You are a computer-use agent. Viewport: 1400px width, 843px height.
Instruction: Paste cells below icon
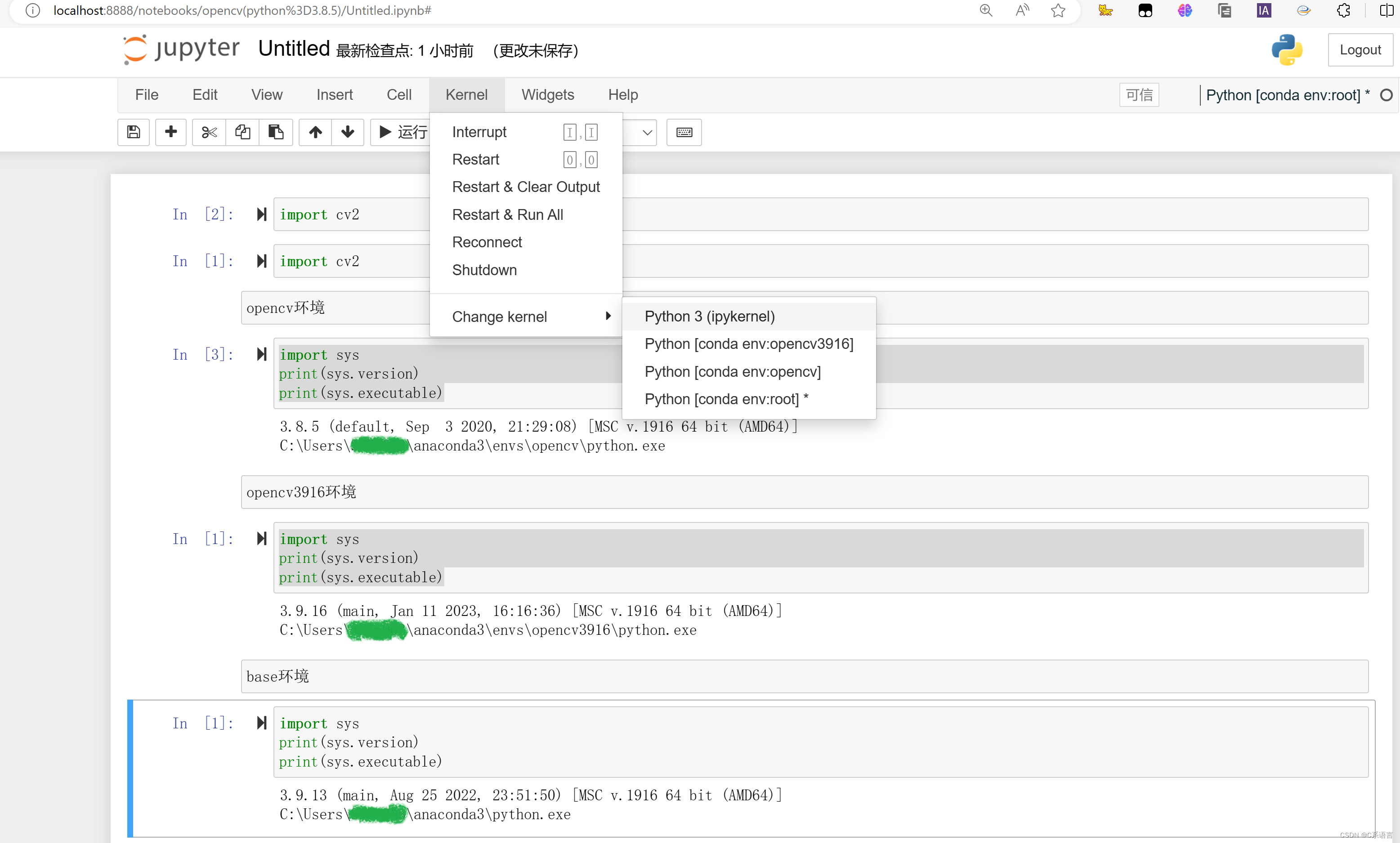pos(276,132)
